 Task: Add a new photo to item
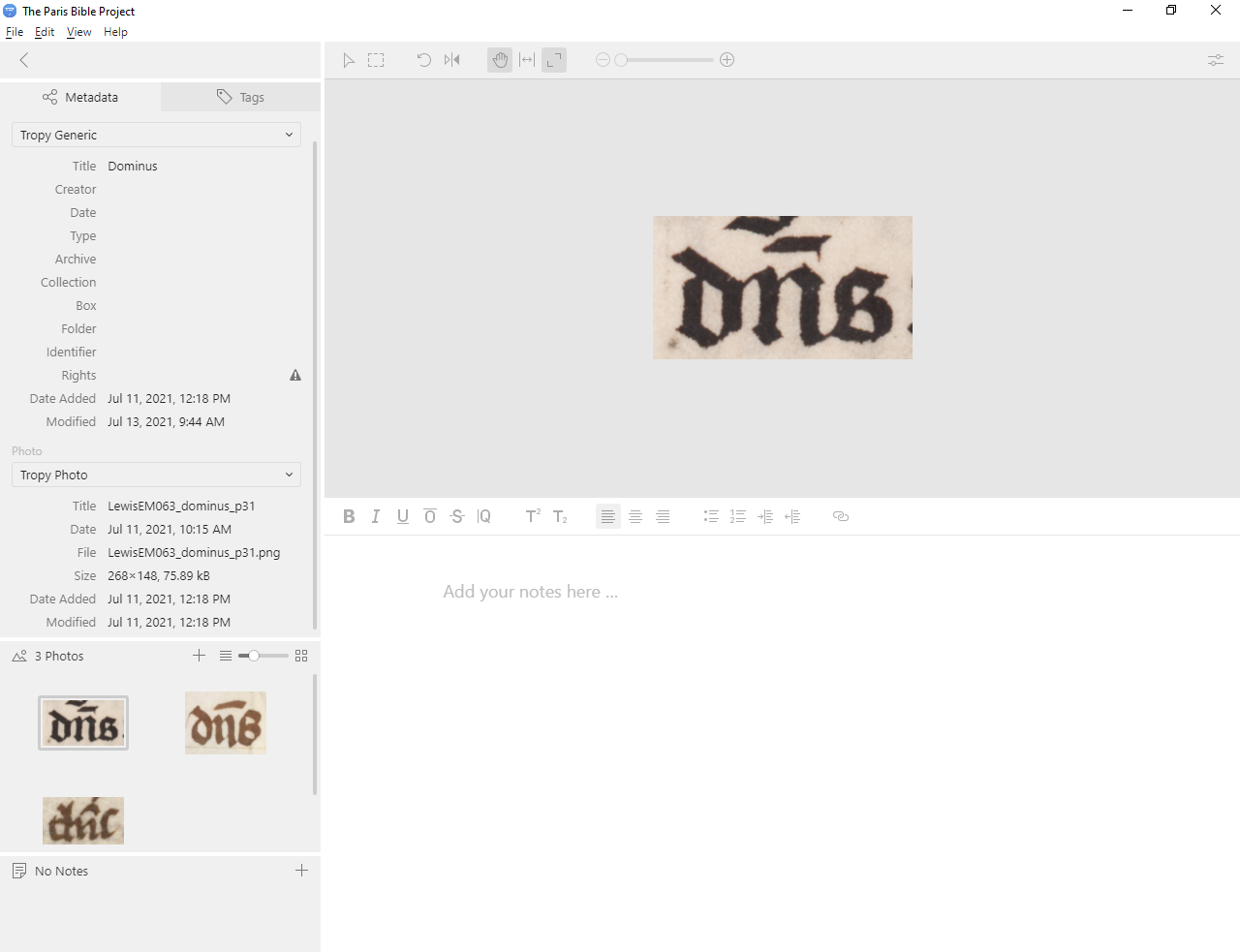click(199, 656)
